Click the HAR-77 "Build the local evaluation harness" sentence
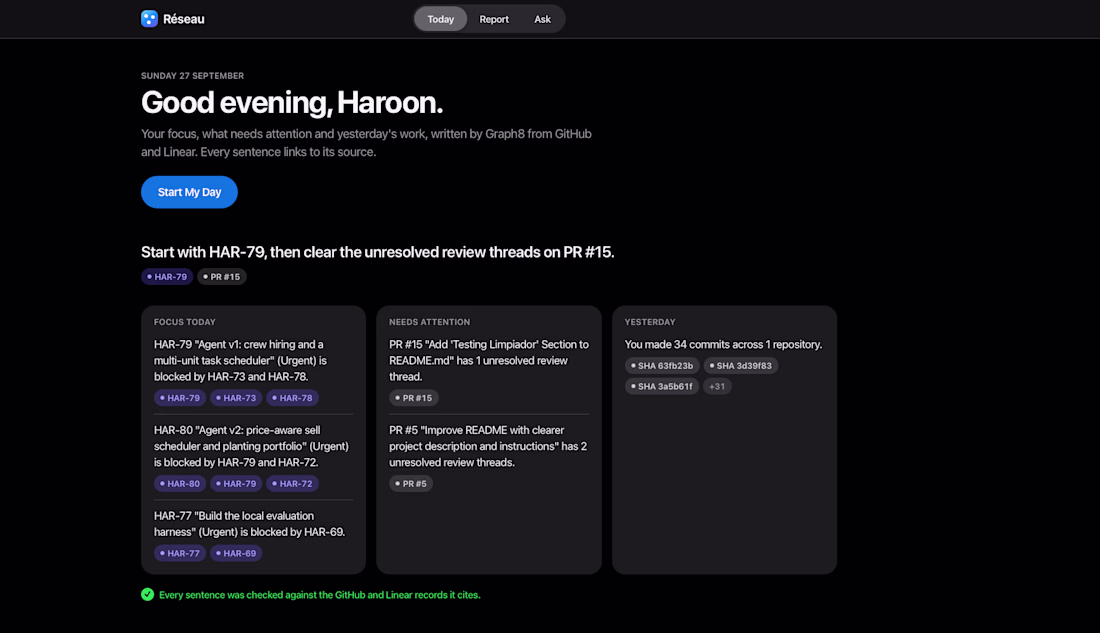The height and width of the screenshot is (633, 1100). [250, 524]
